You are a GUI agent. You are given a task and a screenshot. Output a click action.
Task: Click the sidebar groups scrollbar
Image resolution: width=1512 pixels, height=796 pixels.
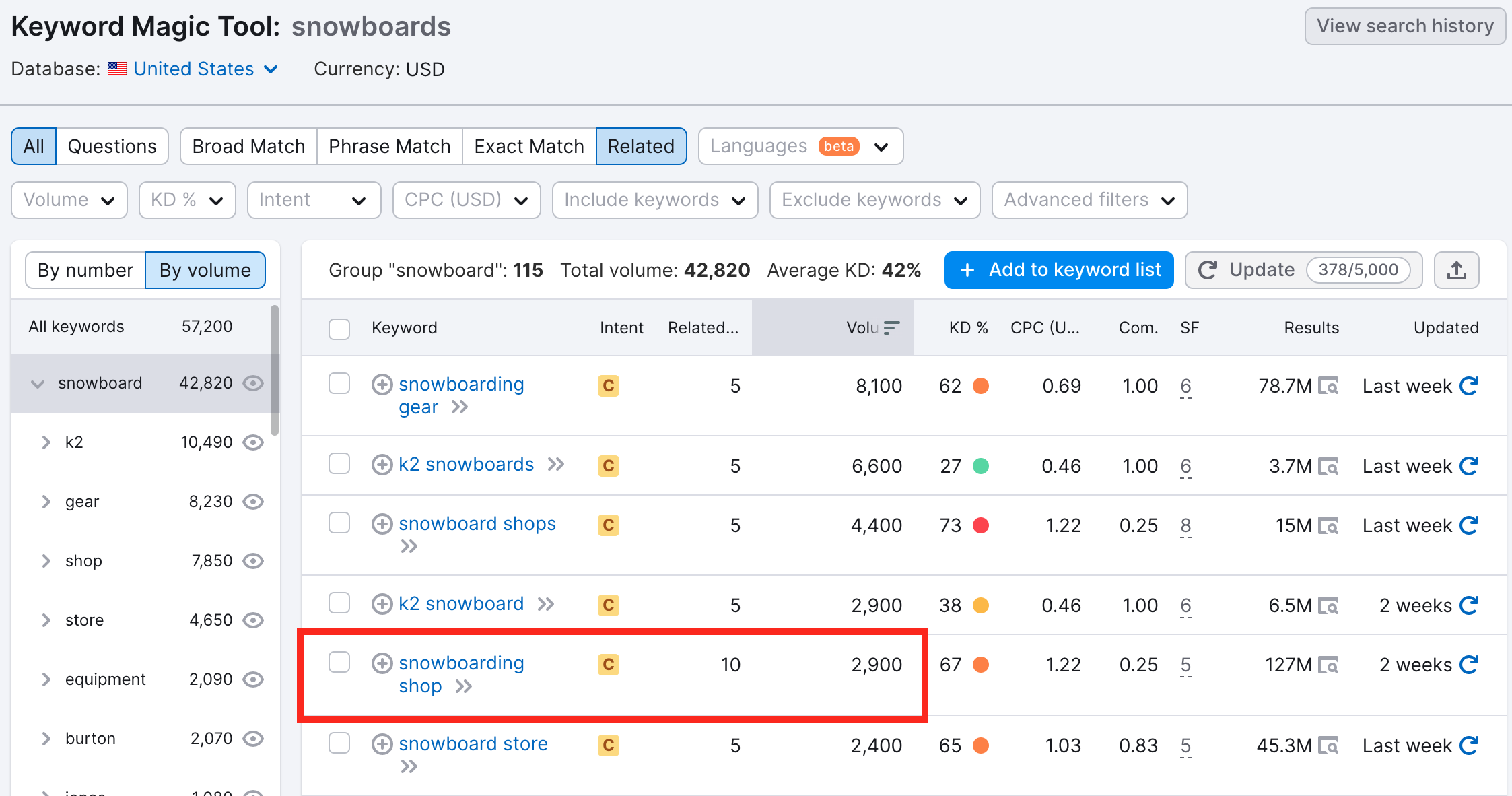pyautogui.click(x=274, y=370)
